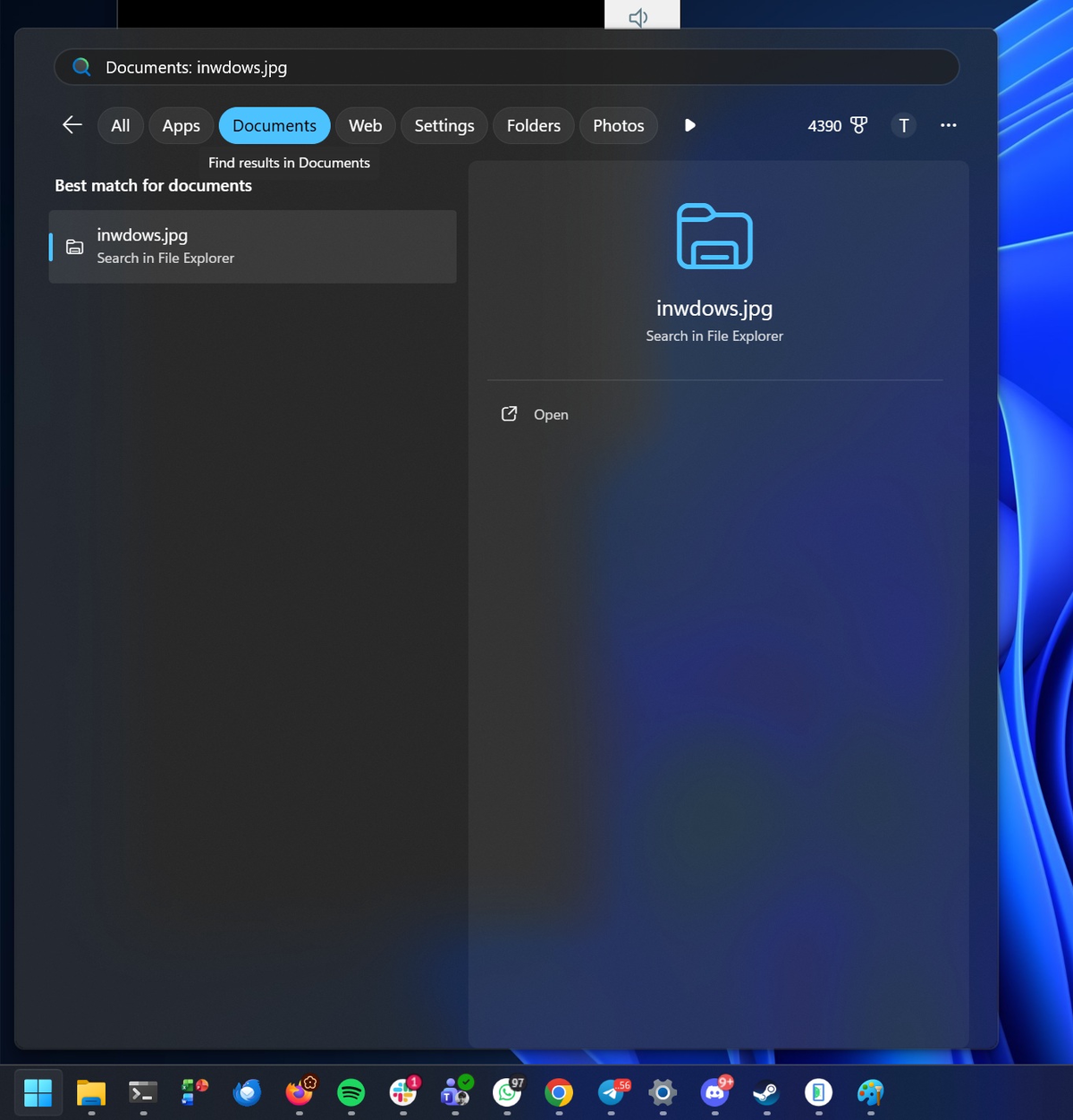This screenshot has height=1120, width=1073.
Task: Select the All filter tab
Action: coord(121,125)
